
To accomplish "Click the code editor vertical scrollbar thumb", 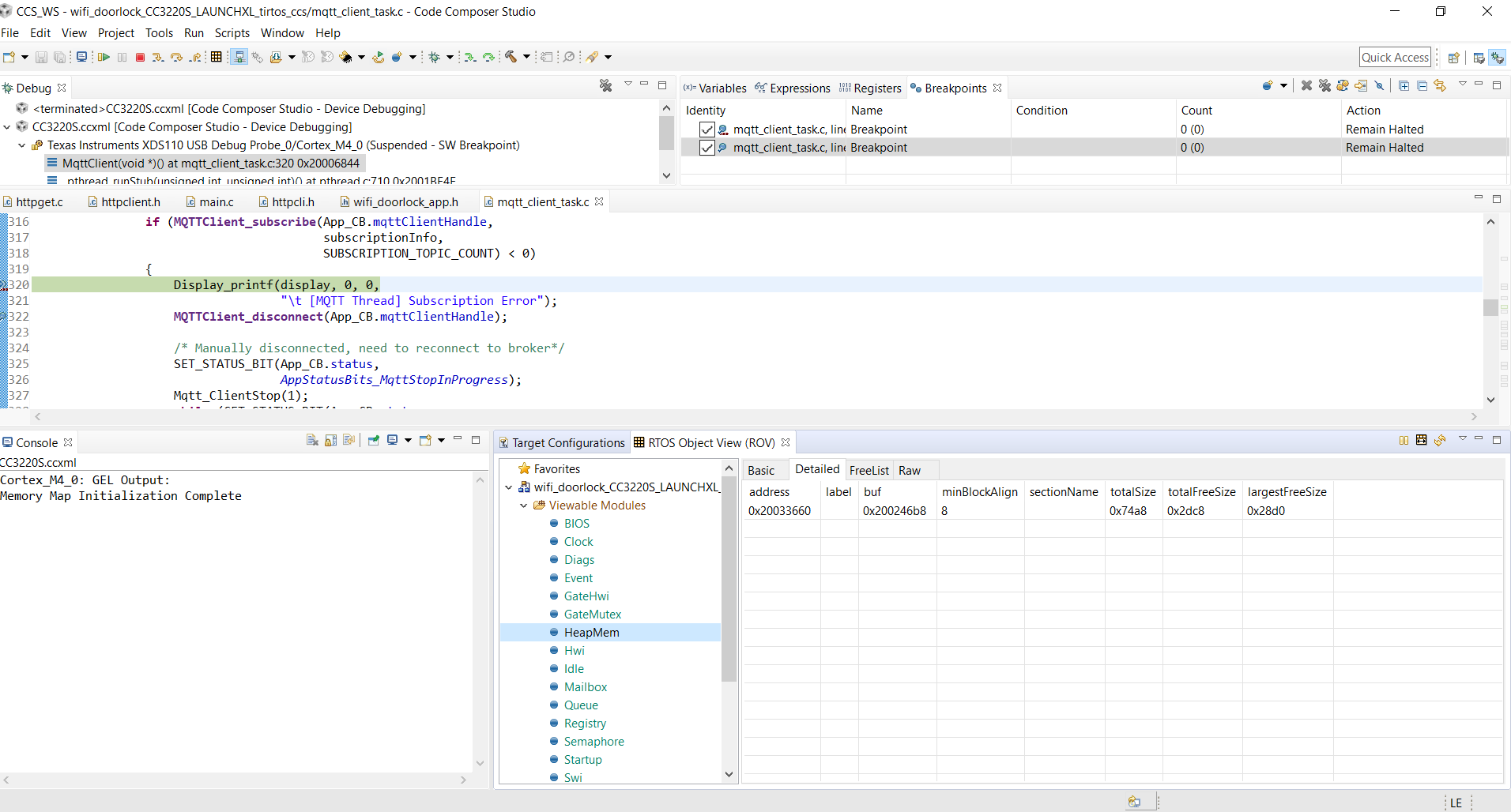I will click(1490, 307).
